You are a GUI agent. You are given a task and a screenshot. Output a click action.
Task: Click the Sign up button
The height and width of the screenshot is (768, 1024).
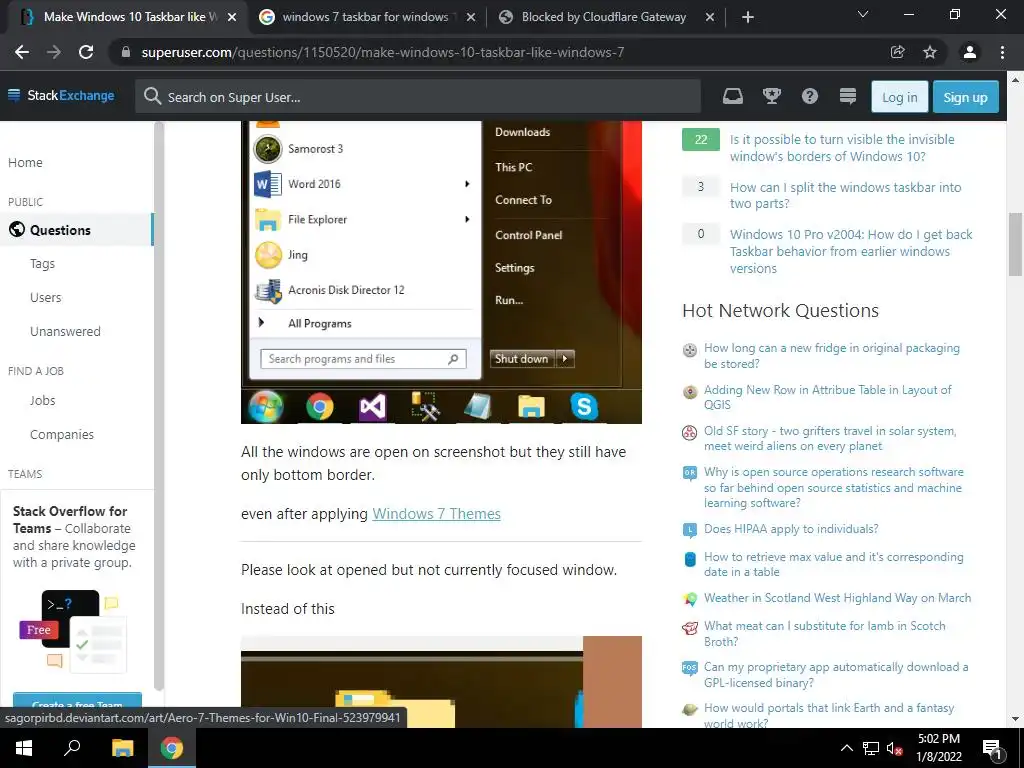[x=965, y=97]
